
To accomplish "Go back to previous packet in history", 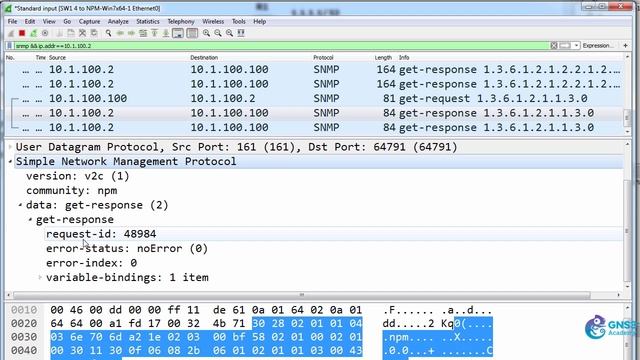I will click(120, 33).
